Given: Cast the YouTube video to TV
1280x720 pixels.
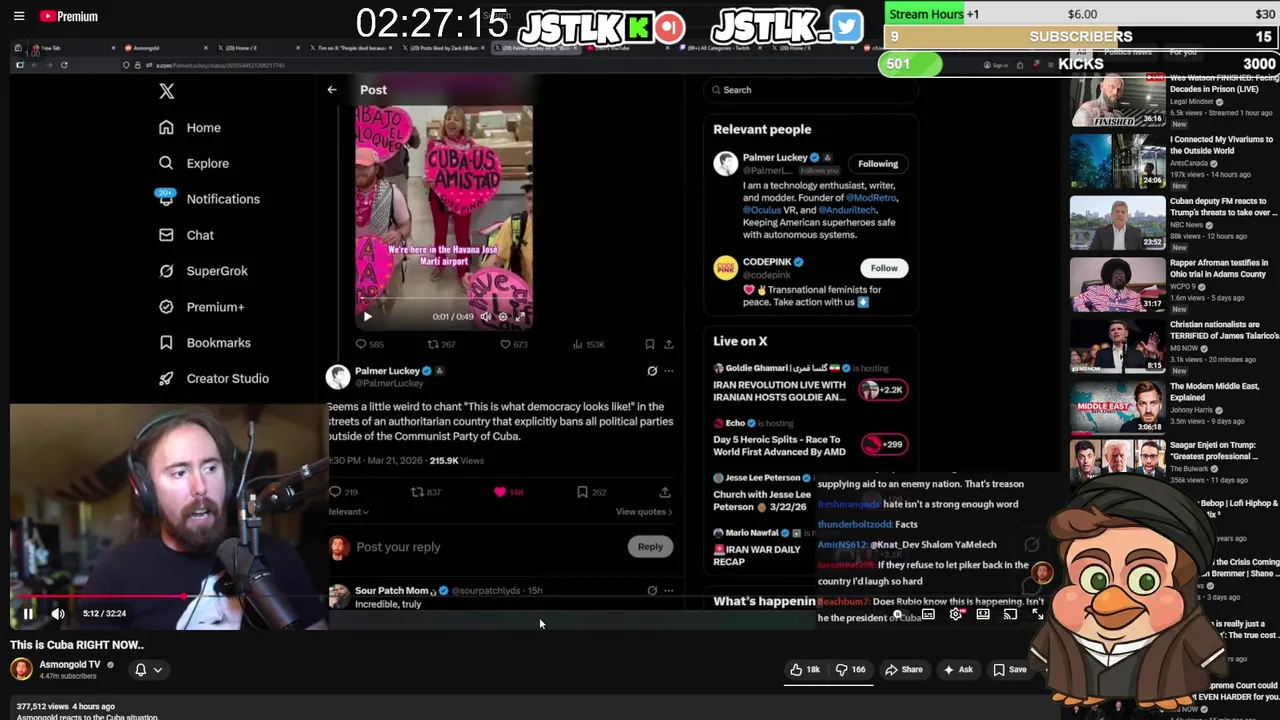Looking at the screenshot, I should click(1010, 614).
